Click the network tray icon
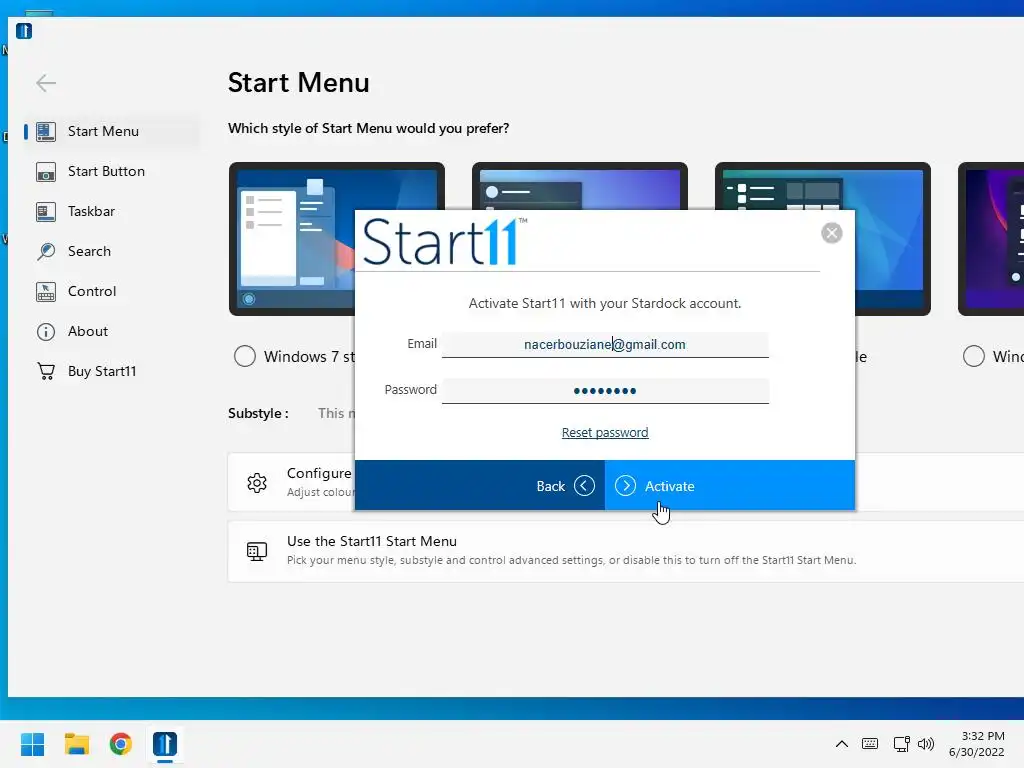This screenshot has height=768, width=1024. click(901, 744)
